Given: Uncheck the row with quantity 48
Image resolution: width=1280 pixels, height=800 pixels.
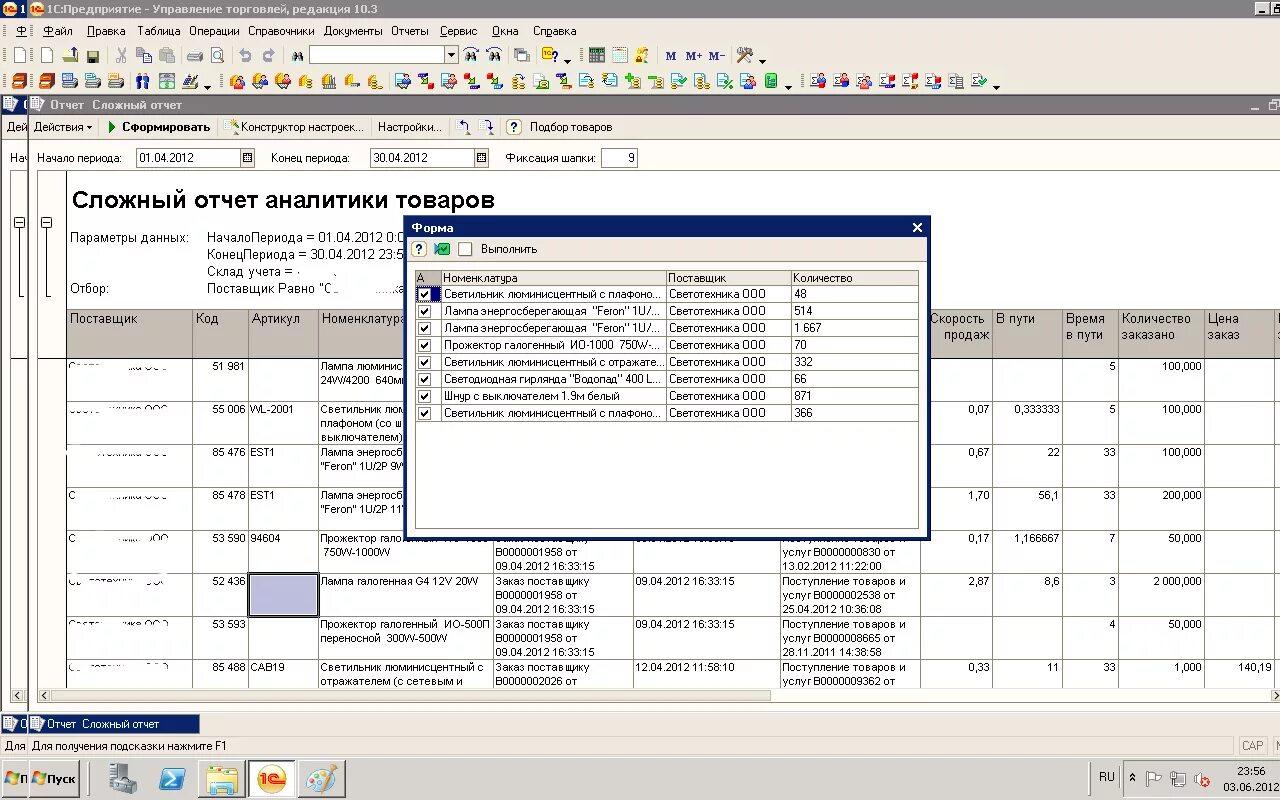Looking at the screenshot, I should coord(425,295).
